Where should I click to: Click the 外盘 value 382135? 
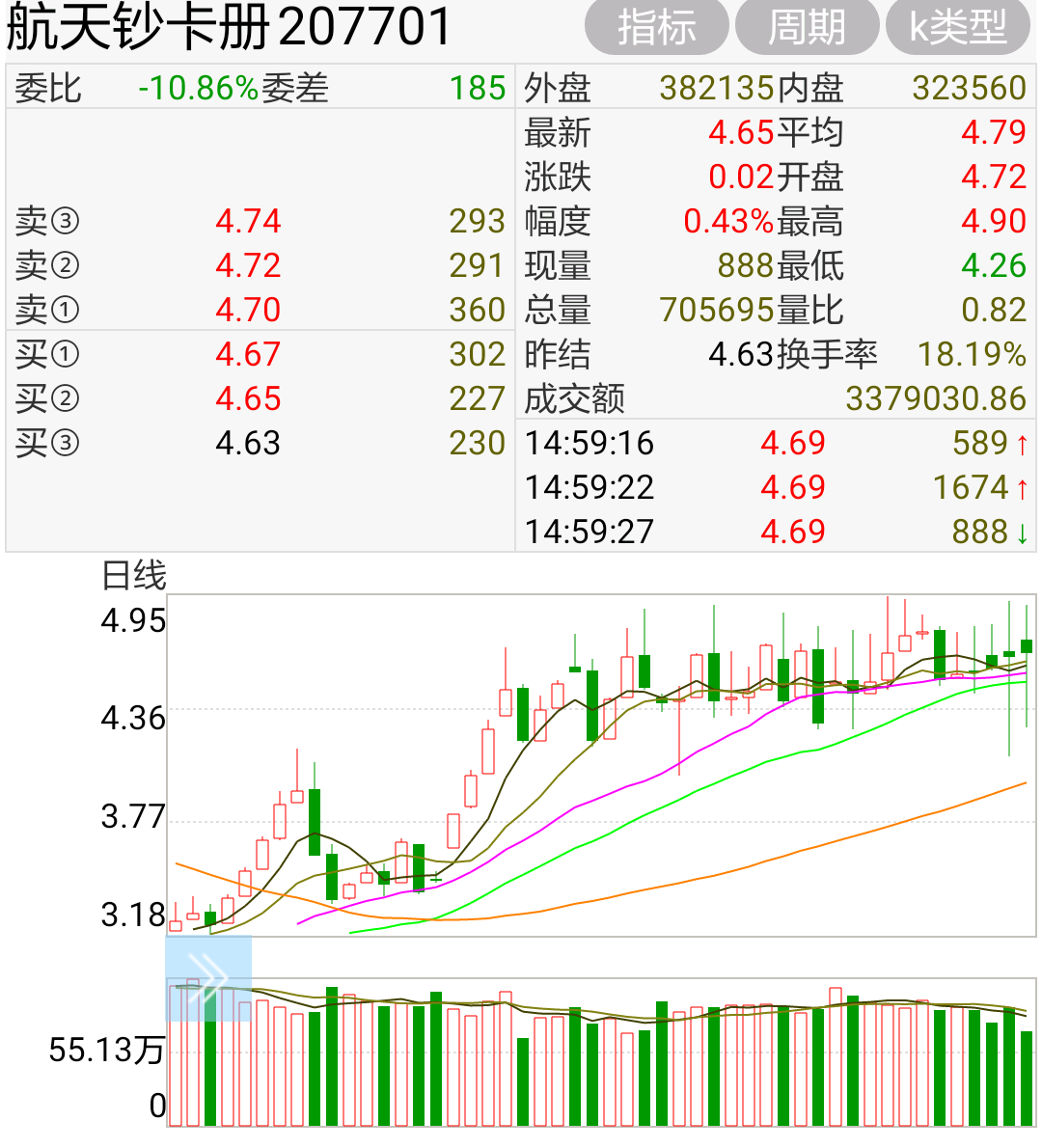tap(717, 88)
